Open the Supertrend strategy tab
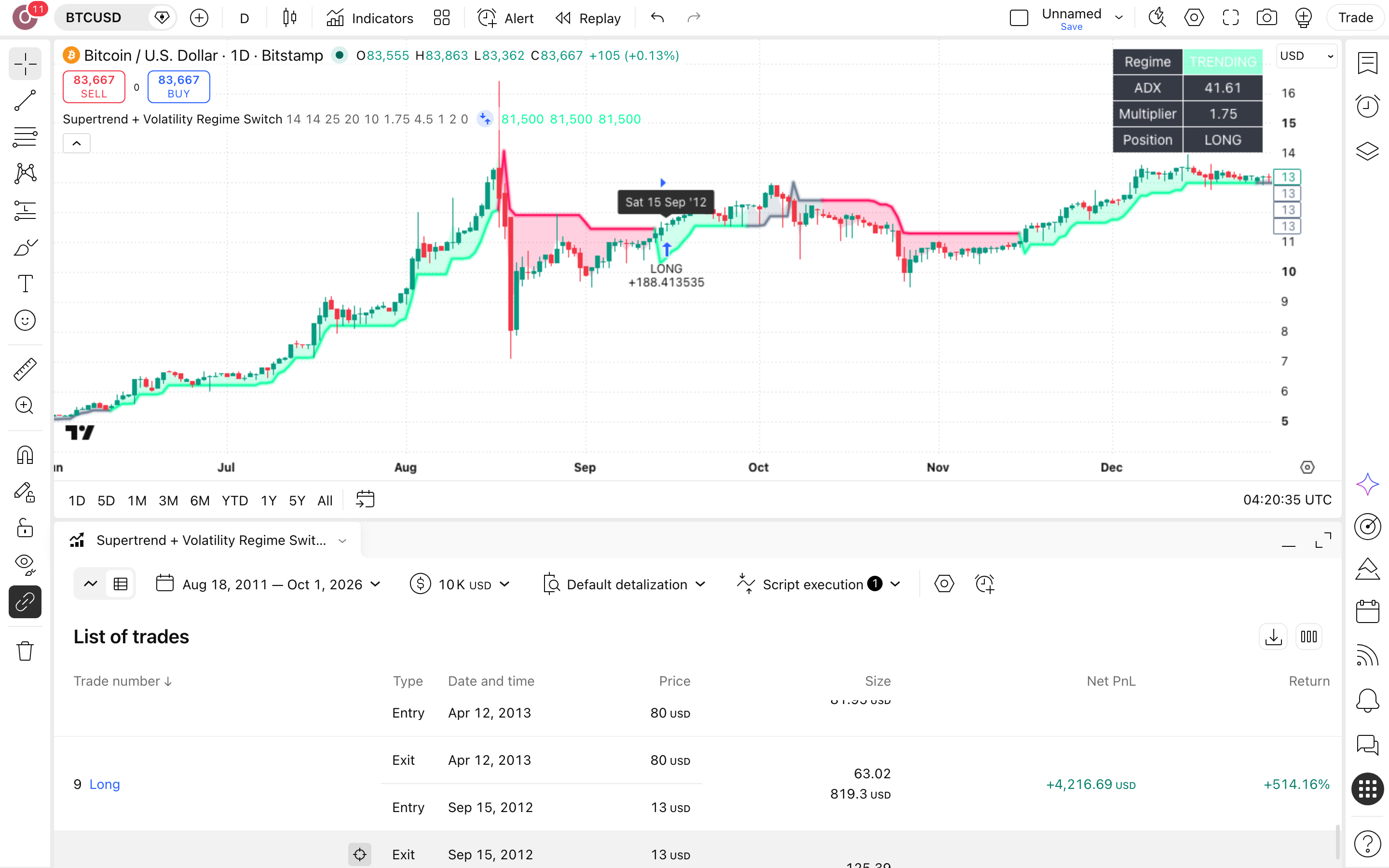The height and width of the screenshot is (868, 1389). (208, 540)
